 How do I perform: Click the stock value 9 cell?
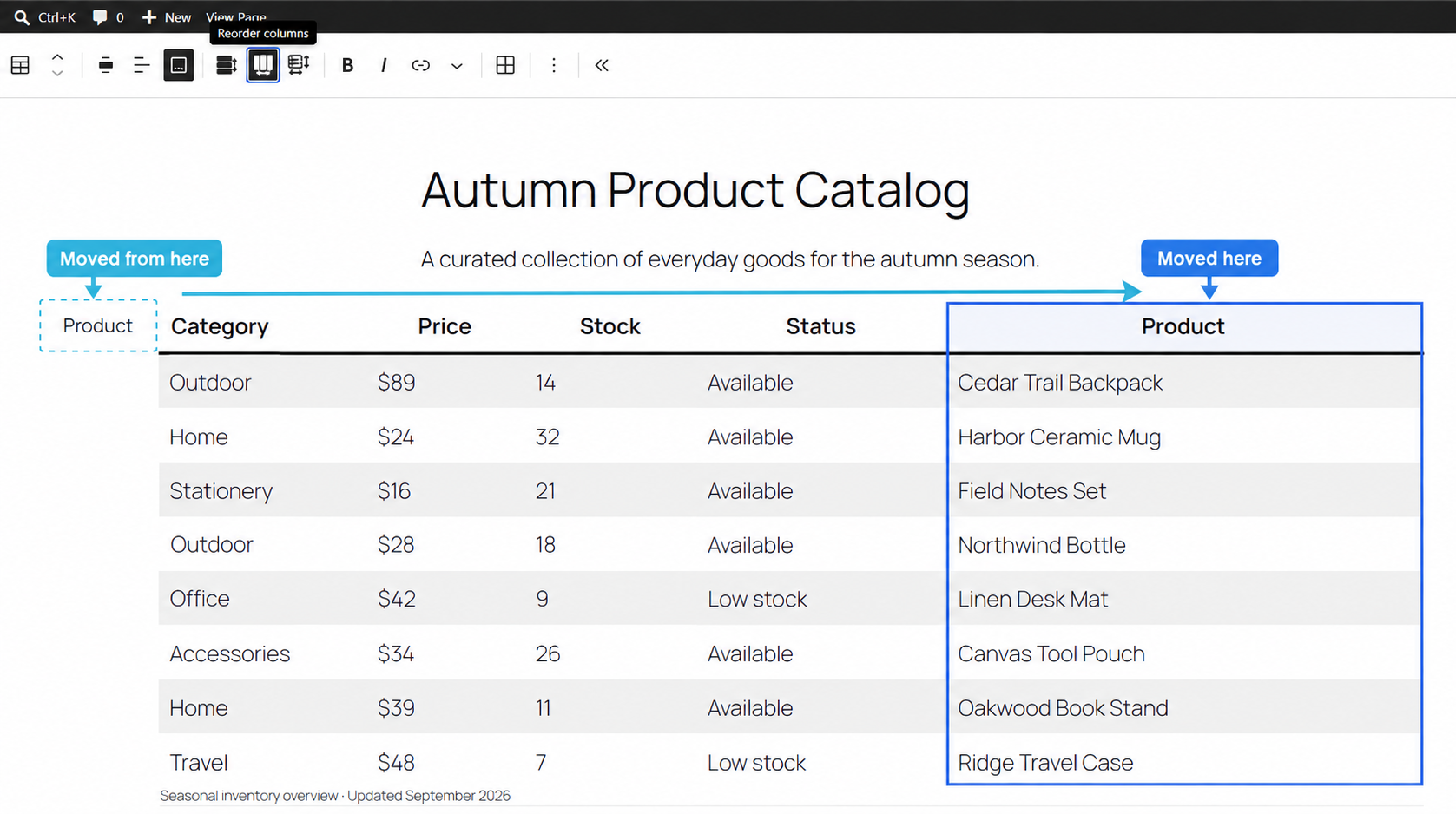[x=542, y=599]
